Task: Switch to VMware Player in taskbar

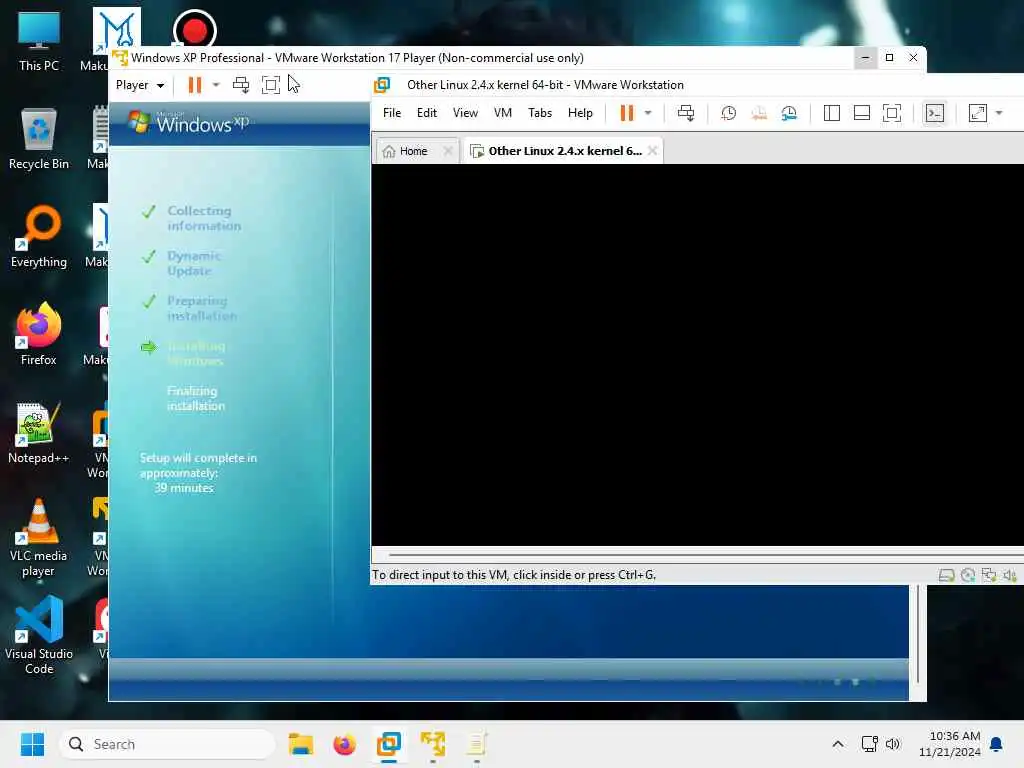Action: [432, 744]
